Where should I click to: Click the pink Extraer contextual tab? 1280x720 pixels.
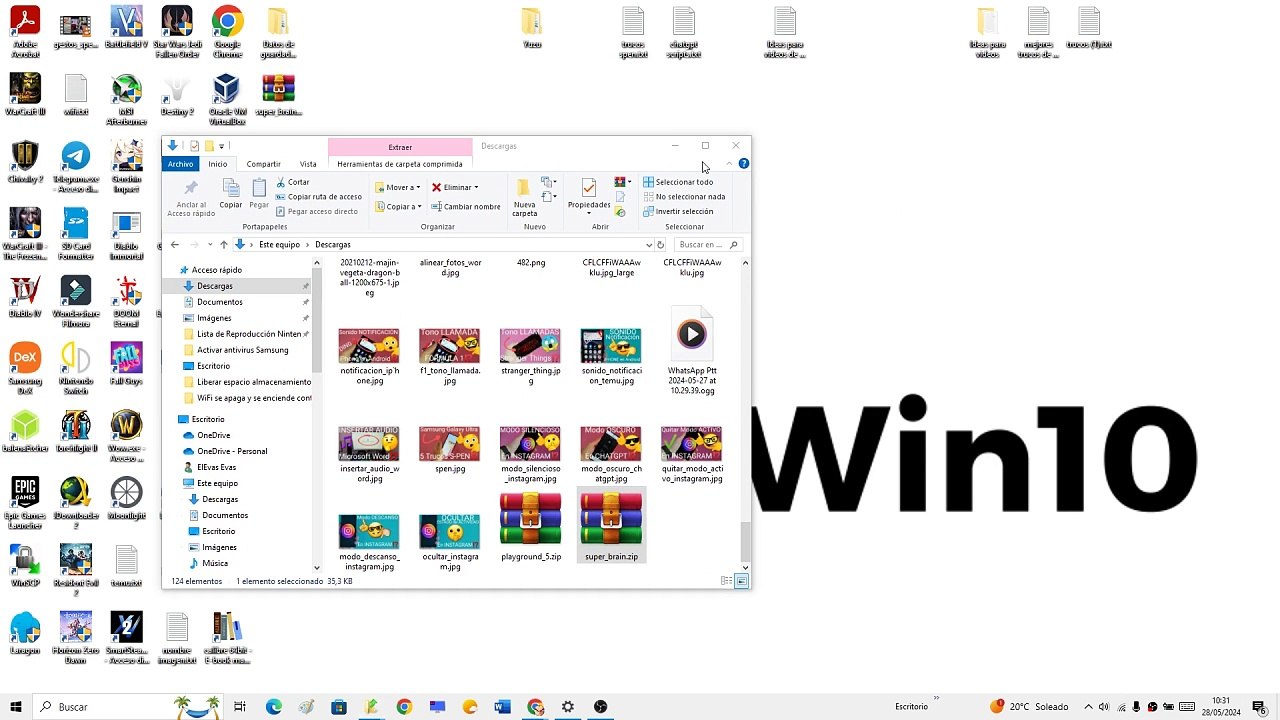(x=400, y=147)
